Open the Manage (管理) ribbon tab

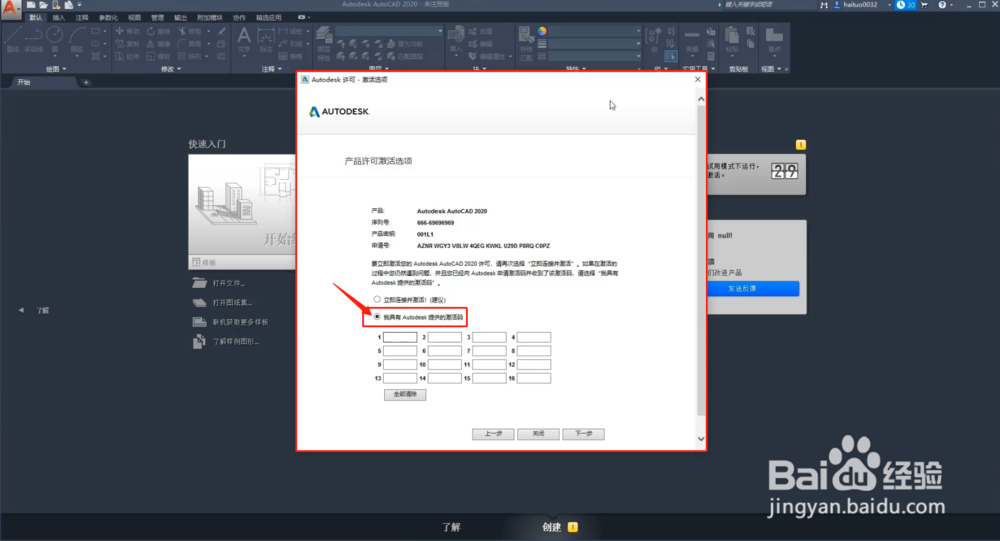pos(158,18)
